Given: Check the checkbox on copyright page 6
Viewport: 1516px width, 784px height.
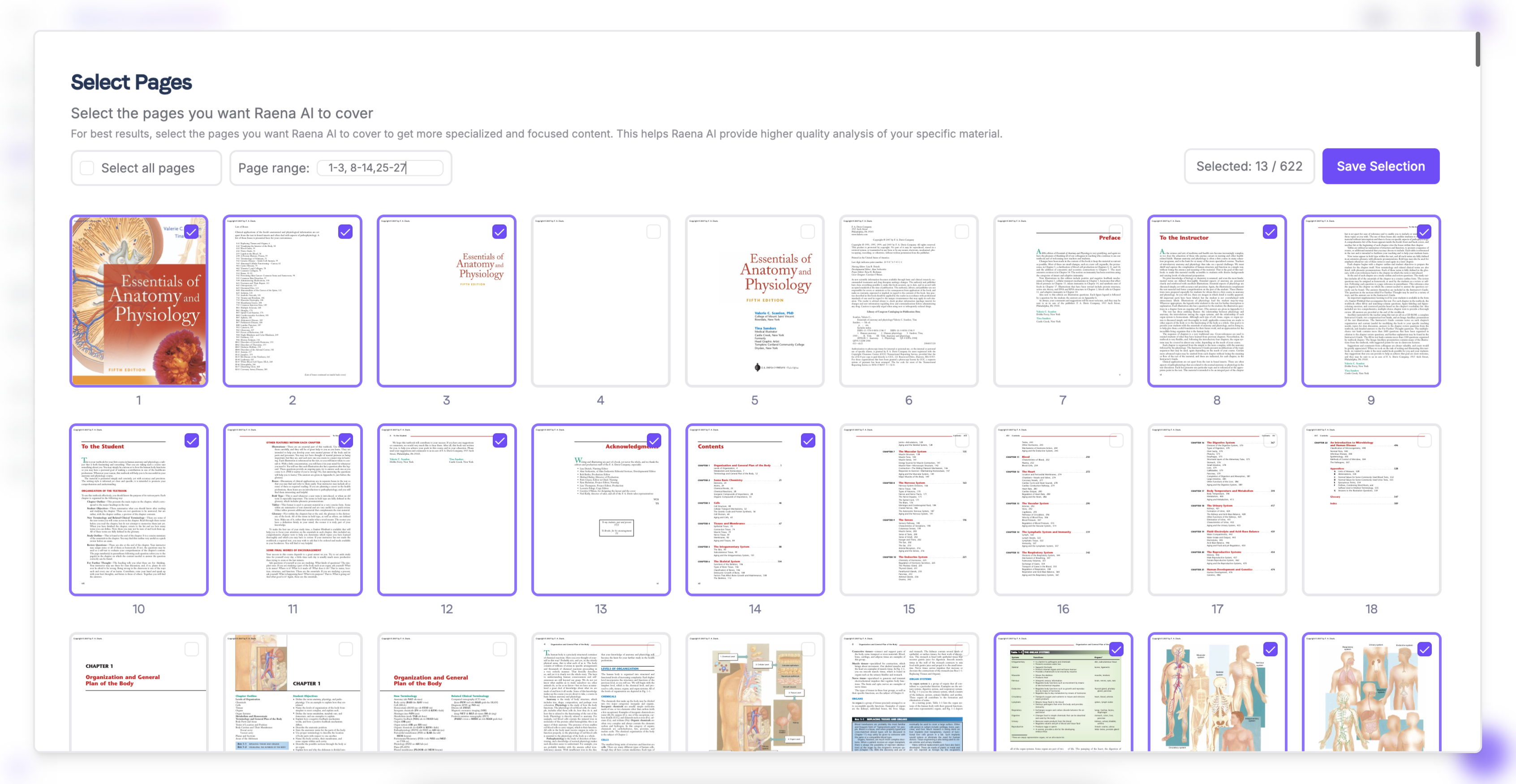Looking at the screenshot, I should (962, 232).
